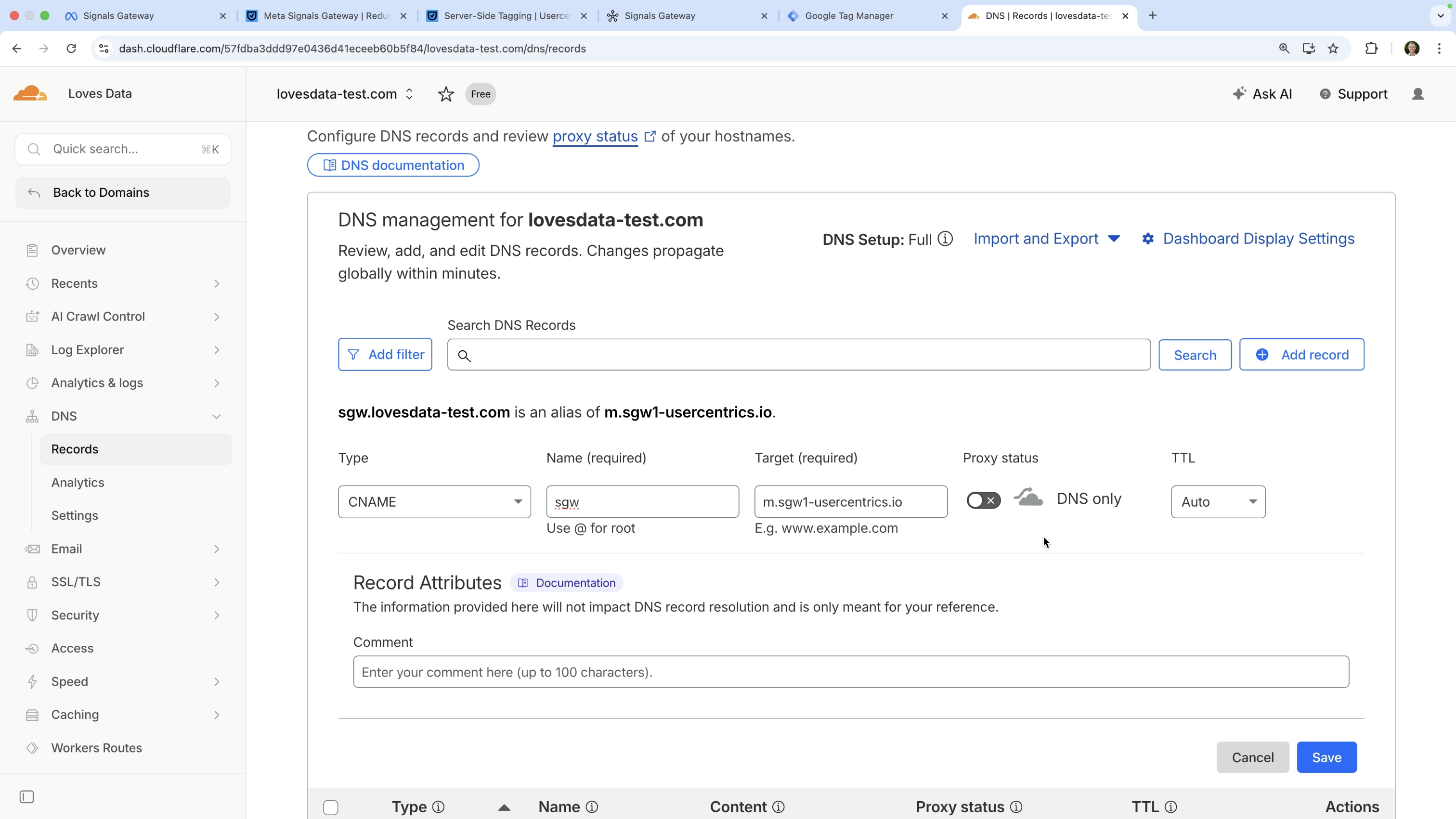Sort by the Type column arrow
Screen dimensions: 1456x819
coord(504,808)
